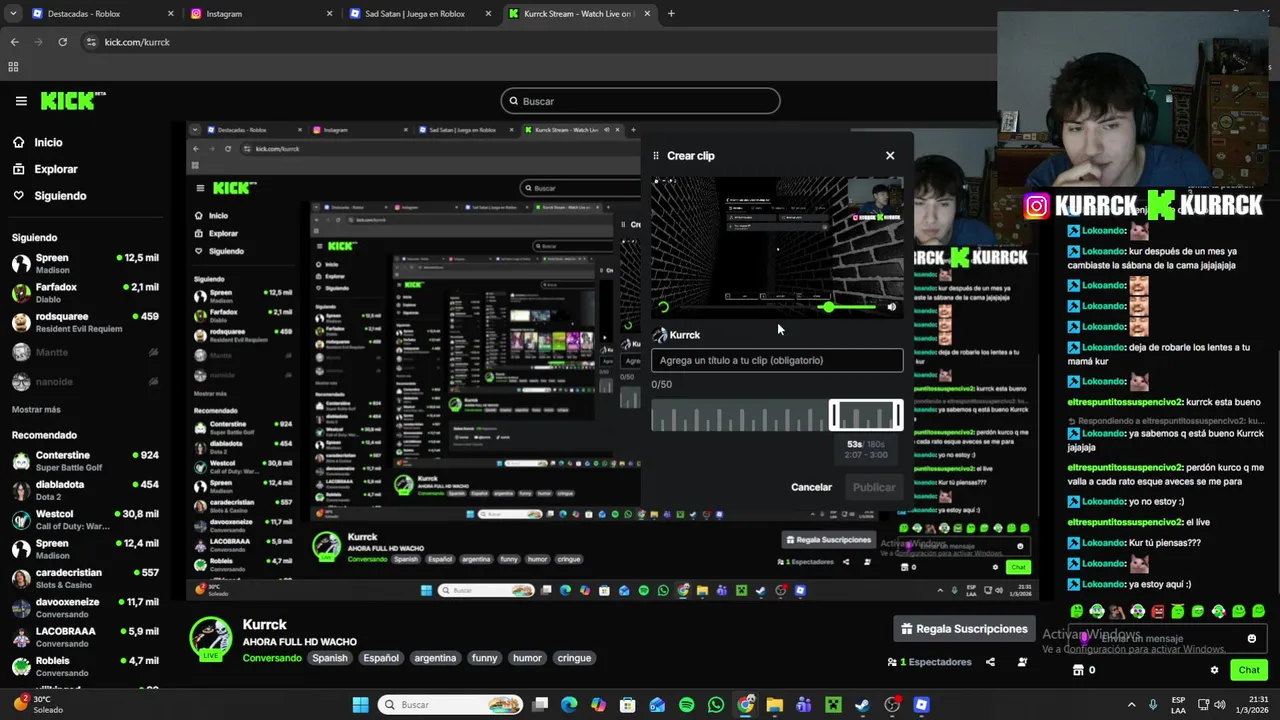Click the share icon beside Espectadores
Viewport: 1280px width, 720px height.
click(x=990, y=662)
